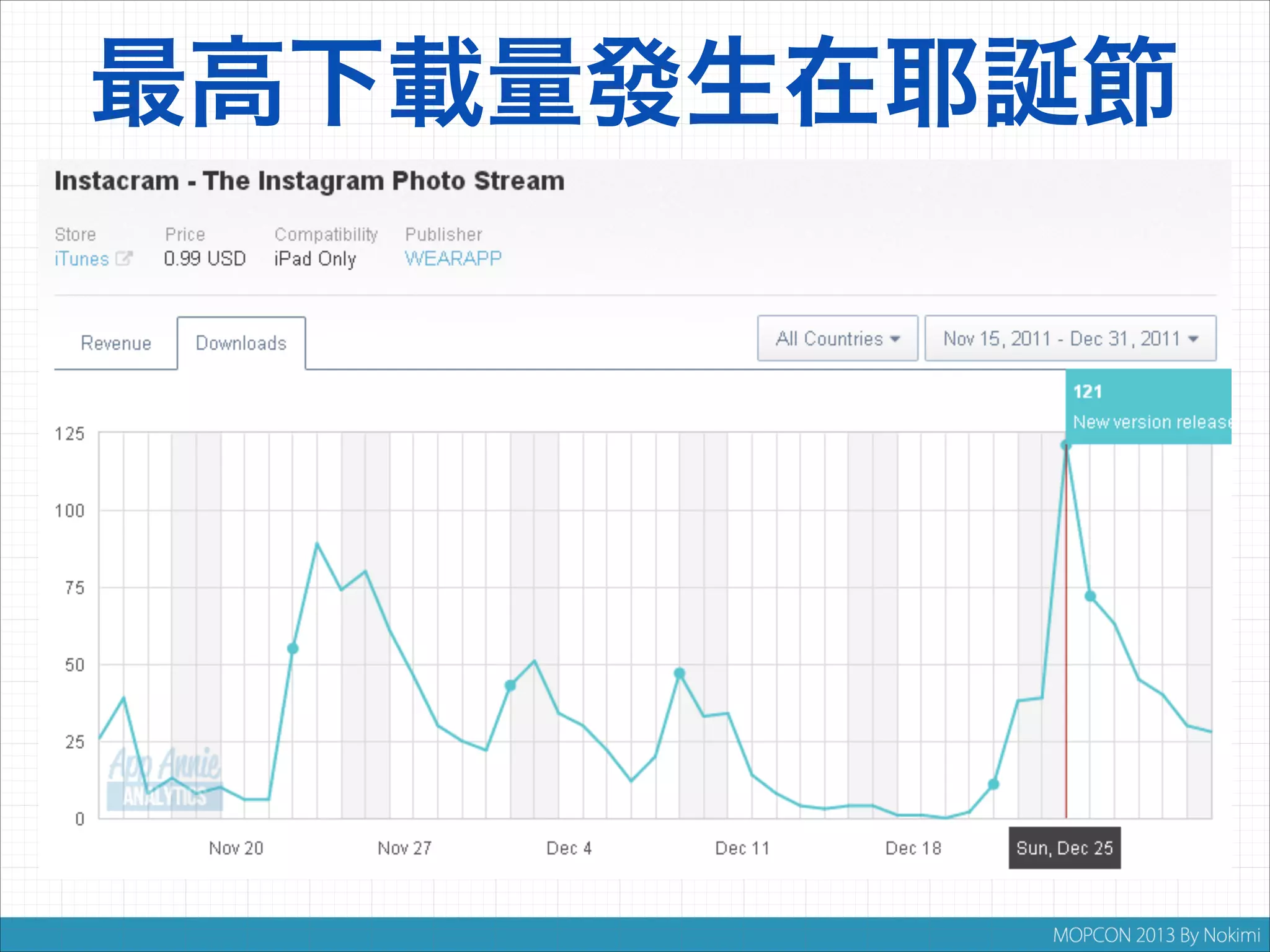Click the data point near 55 downloads
This screenshot has width=1270, height=952.
coord(293,648)
